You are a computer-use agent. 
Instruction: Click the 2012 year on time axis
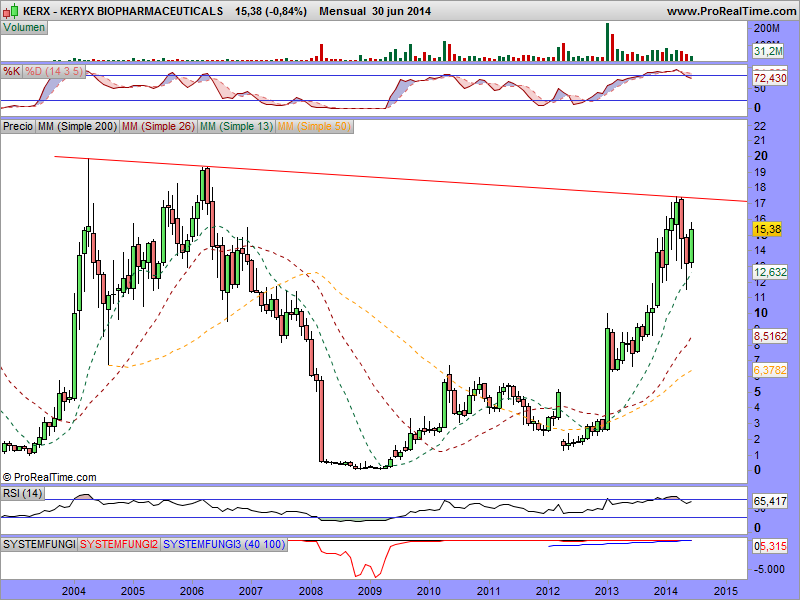click(x=548, y=591)
